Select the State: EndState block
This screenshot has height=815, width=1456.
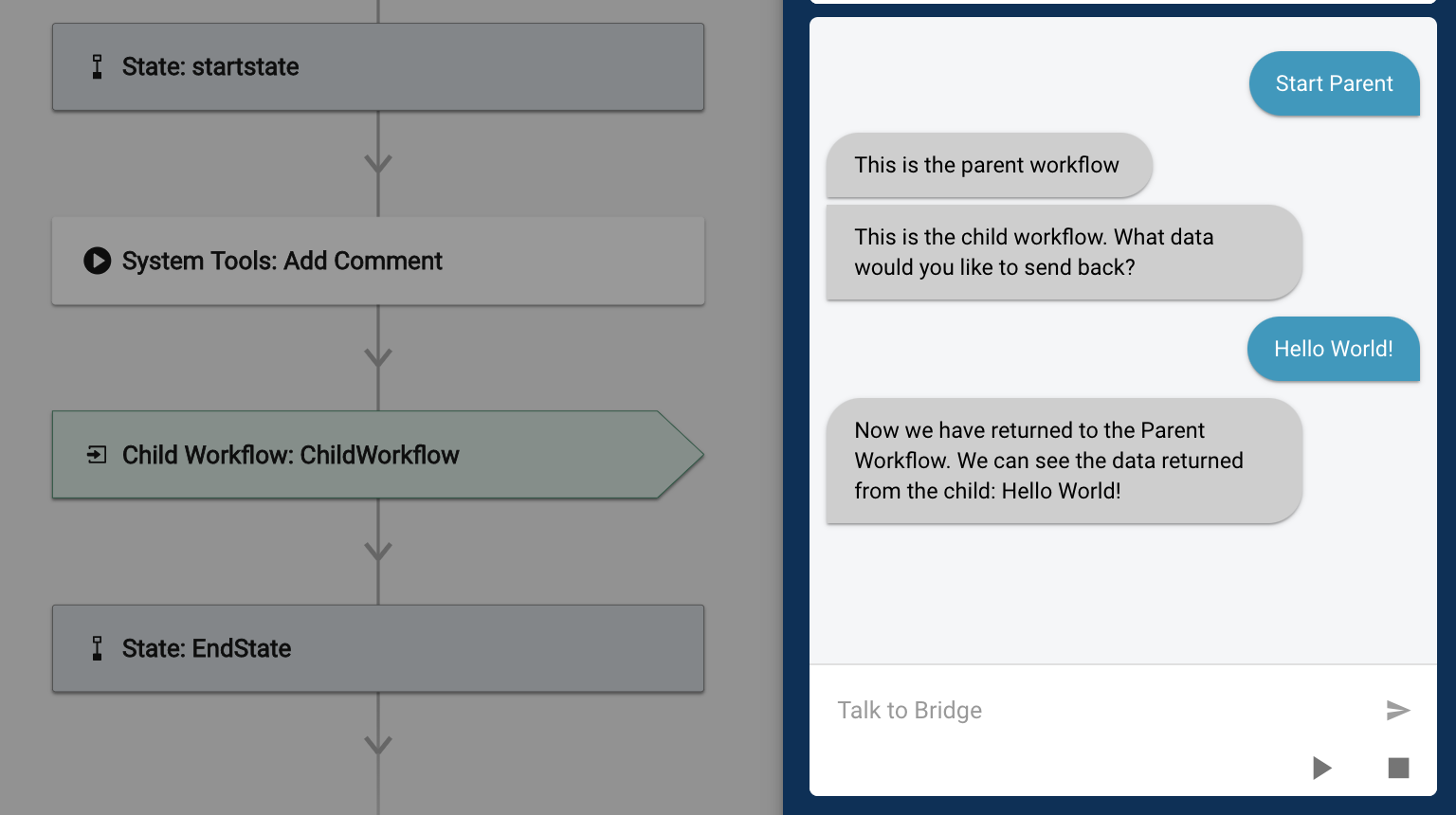pos(378,648)
